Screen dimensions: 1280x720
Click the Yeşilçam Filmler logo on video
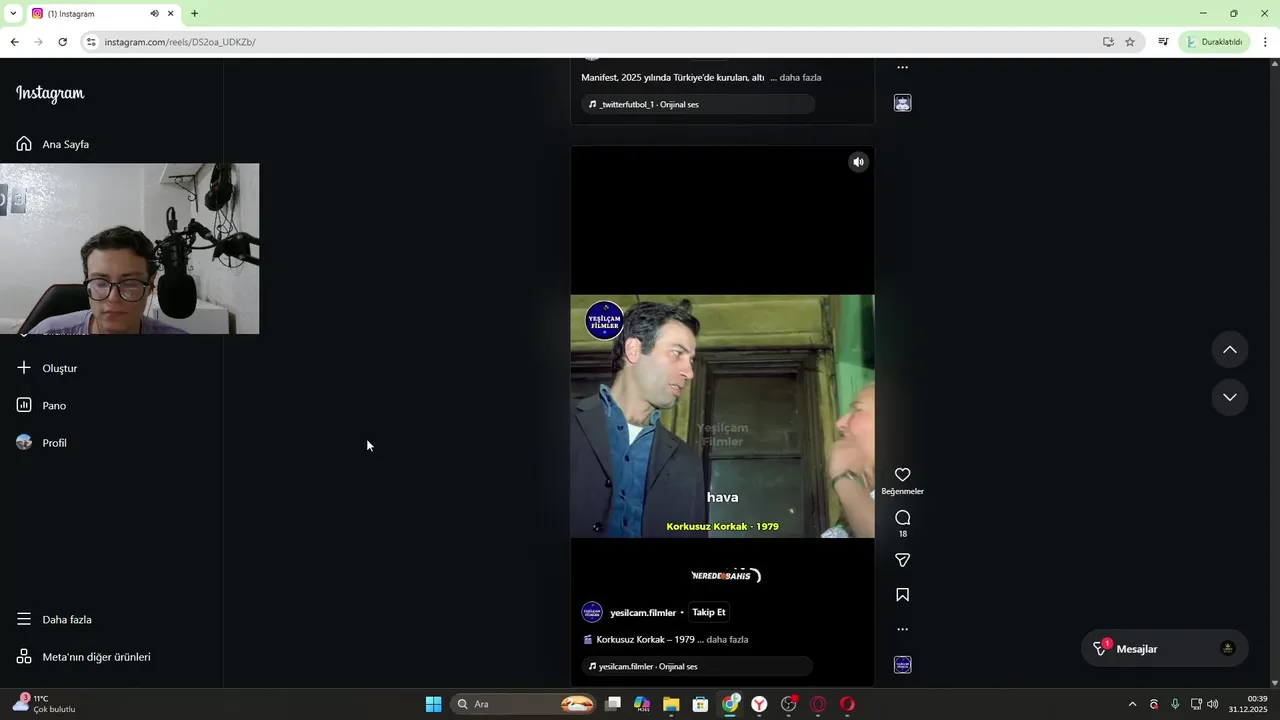(x=604, y=320)
